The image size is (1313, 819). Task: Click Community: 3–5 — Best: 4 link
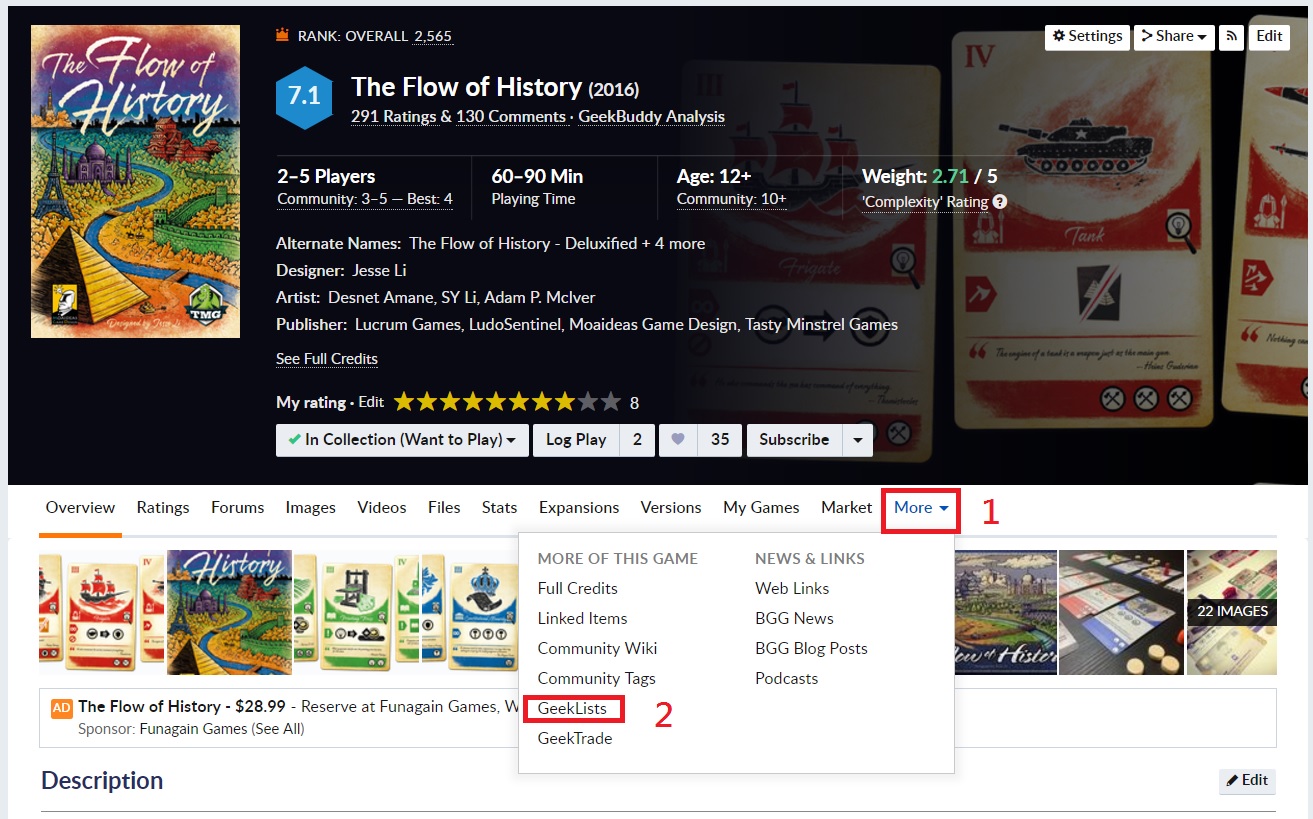click(365, 199)
